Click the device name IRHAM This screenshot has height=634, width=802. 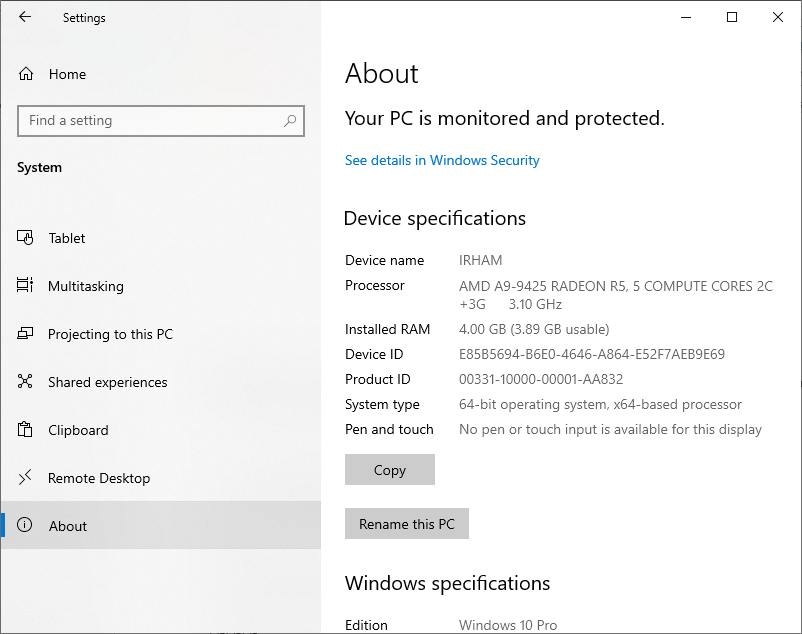click(480, 260)
